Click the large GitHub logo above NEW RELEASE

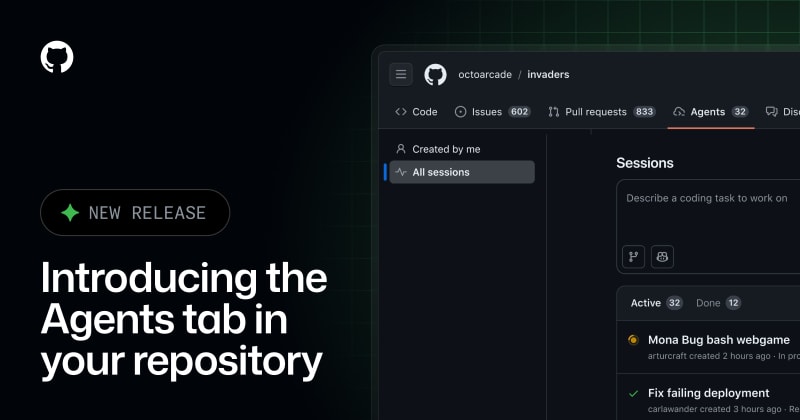point(57,57)
